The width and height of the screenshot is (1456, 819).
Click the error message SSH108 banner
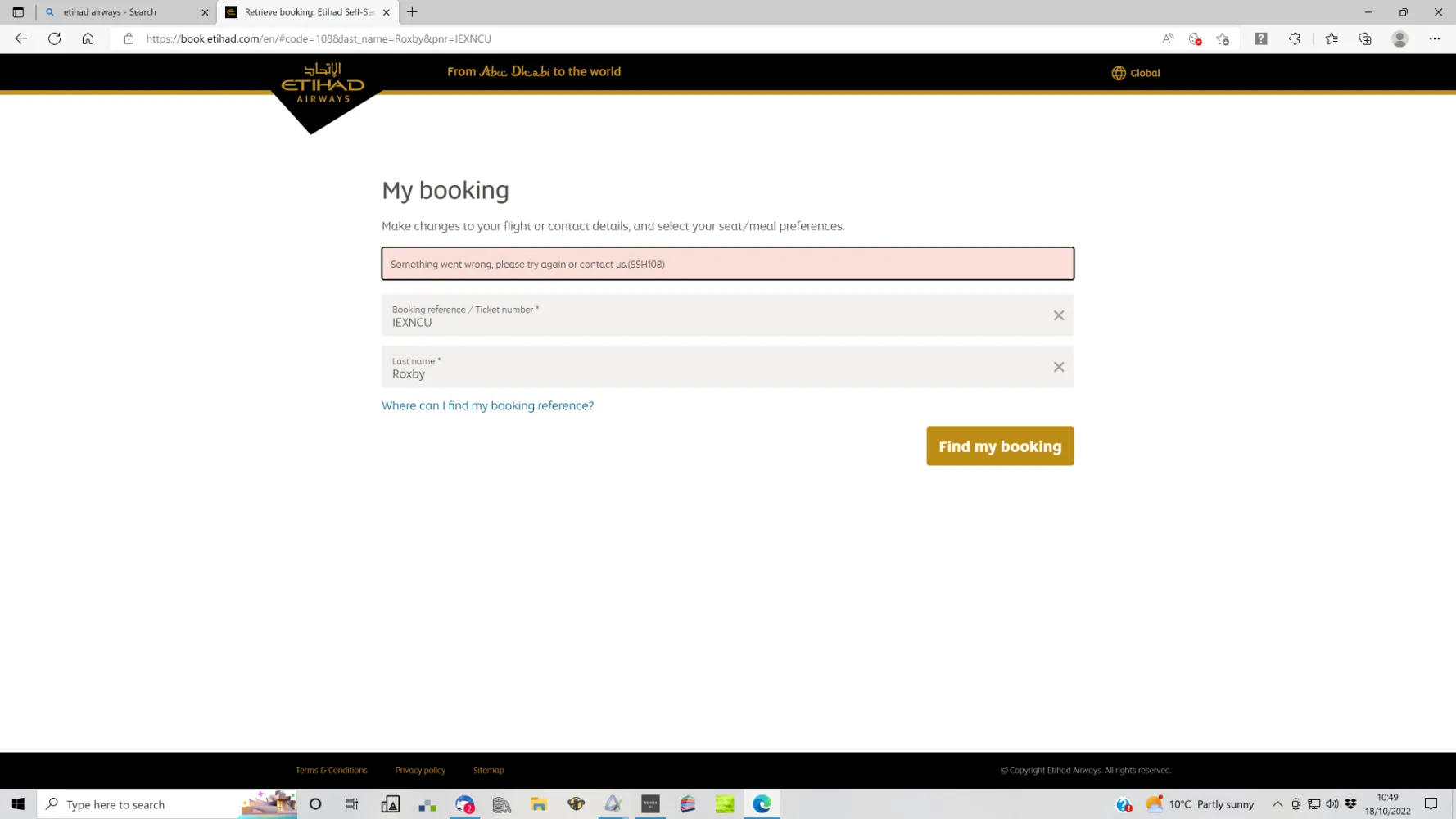(x=728, y=264)
